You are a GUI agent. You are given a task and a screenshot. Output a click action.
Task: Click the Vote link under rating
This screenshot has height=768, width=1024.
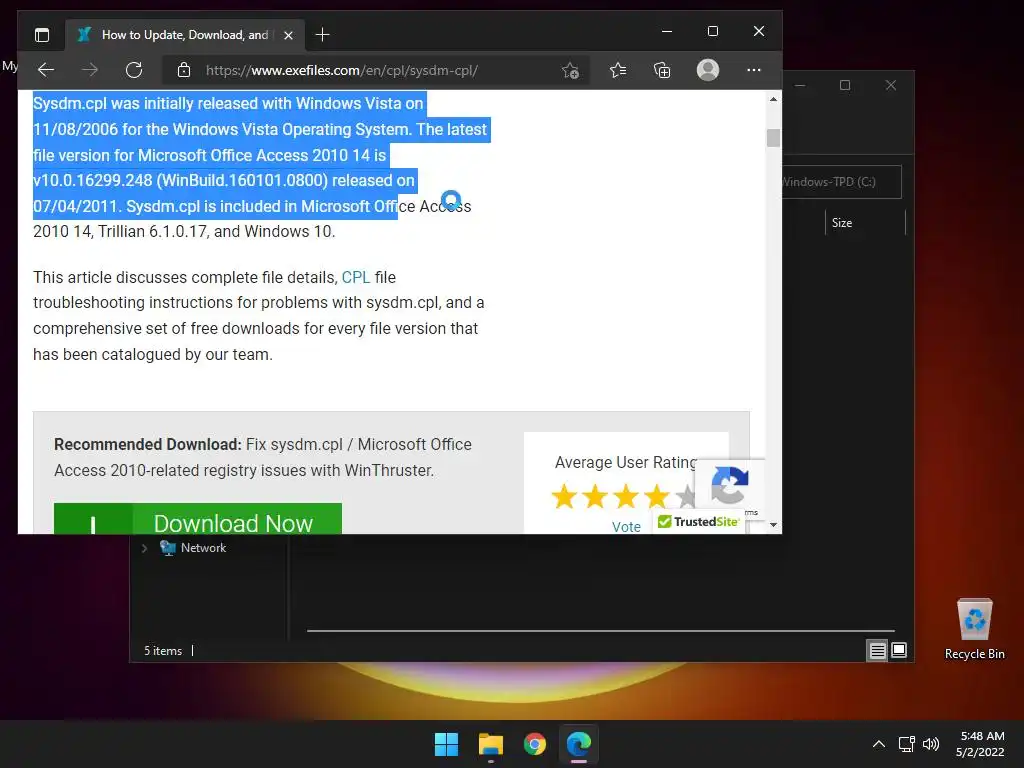pyautogui.click(x=626, y=526)
